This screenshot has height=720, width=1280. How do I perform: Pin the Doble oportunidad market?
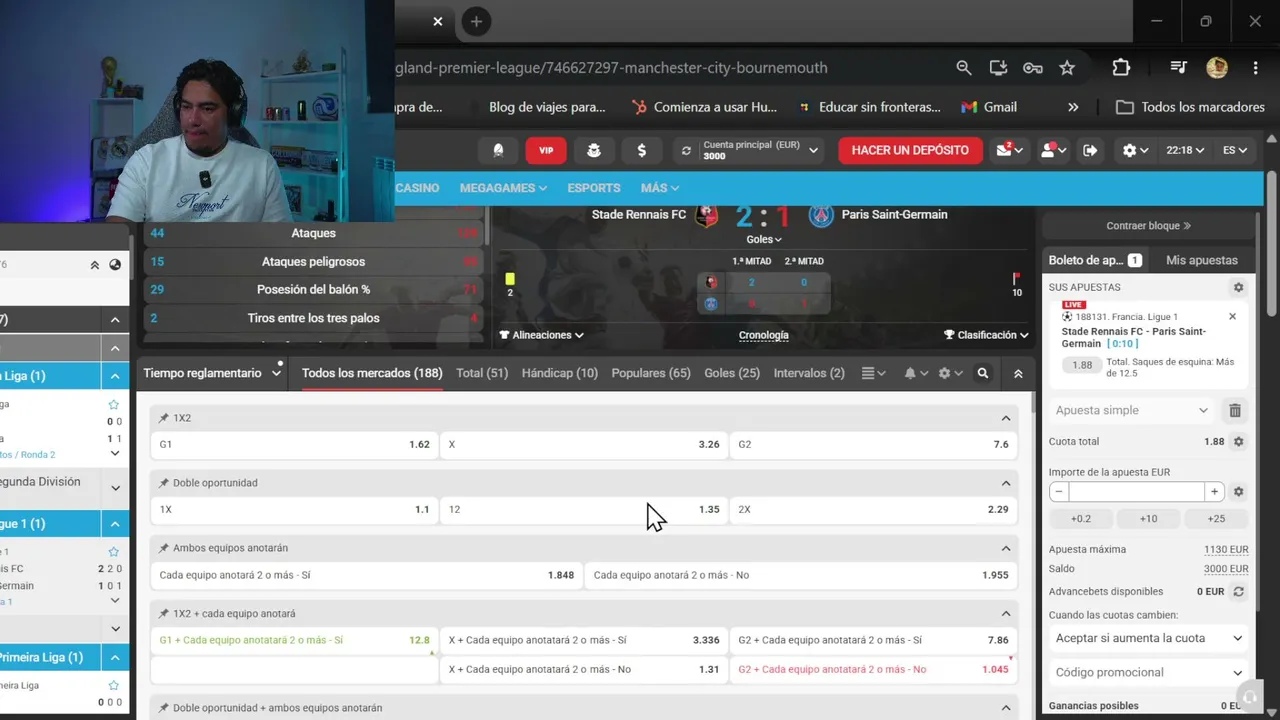pos(164,483)
